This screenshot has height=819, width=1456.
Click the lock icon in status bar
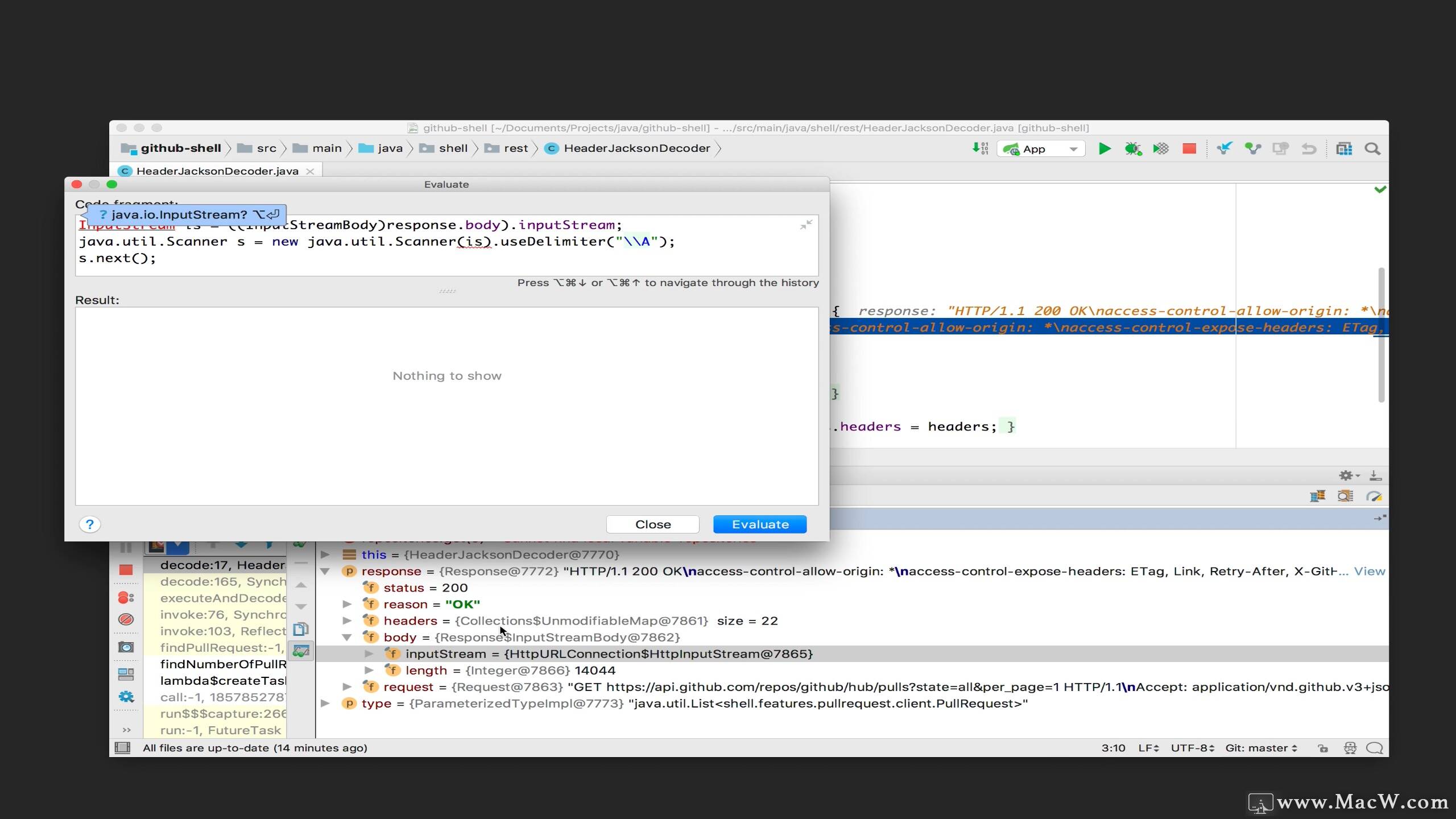1323,748
